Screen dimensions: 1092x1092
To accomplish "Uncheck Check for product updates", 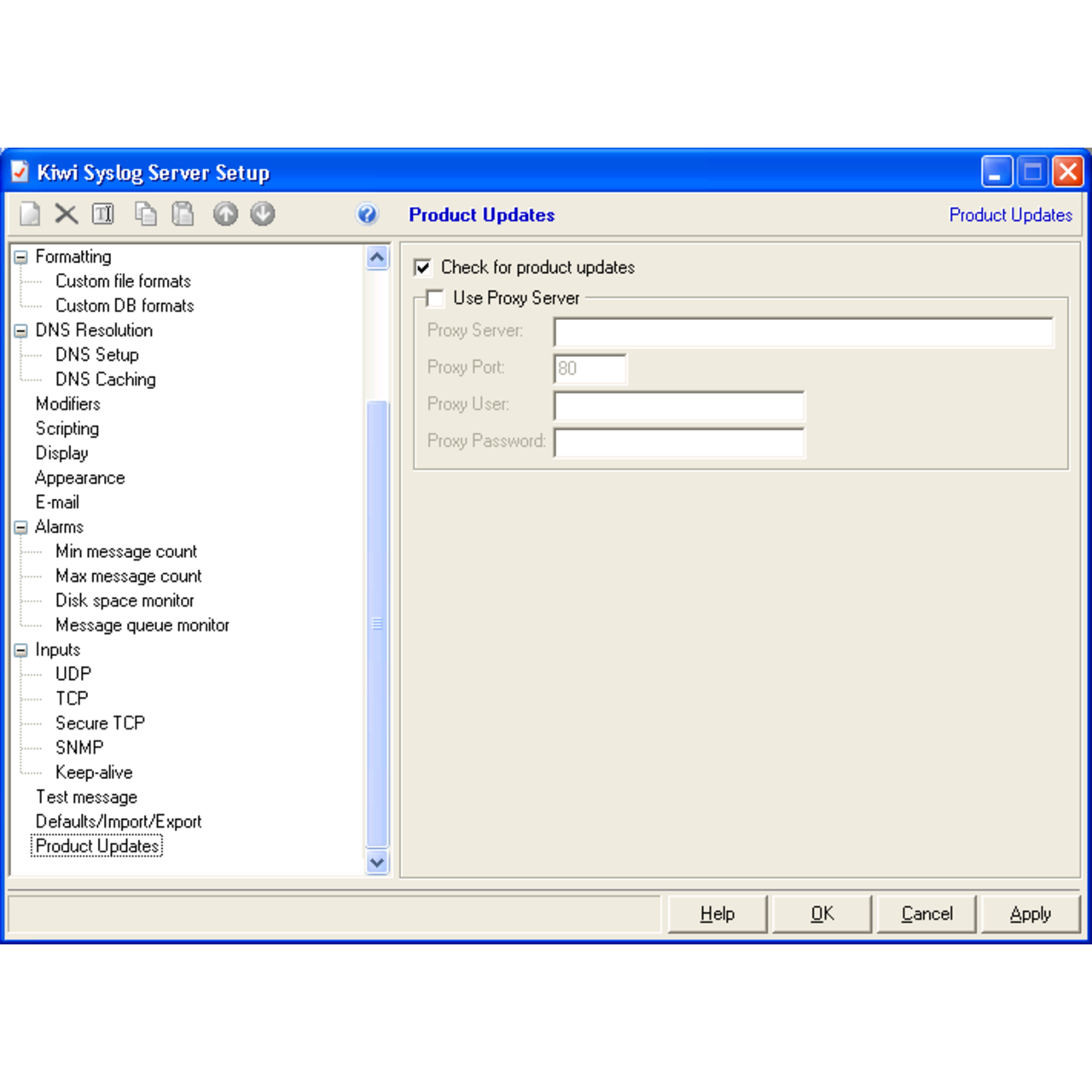I will [x=423, y=268].
